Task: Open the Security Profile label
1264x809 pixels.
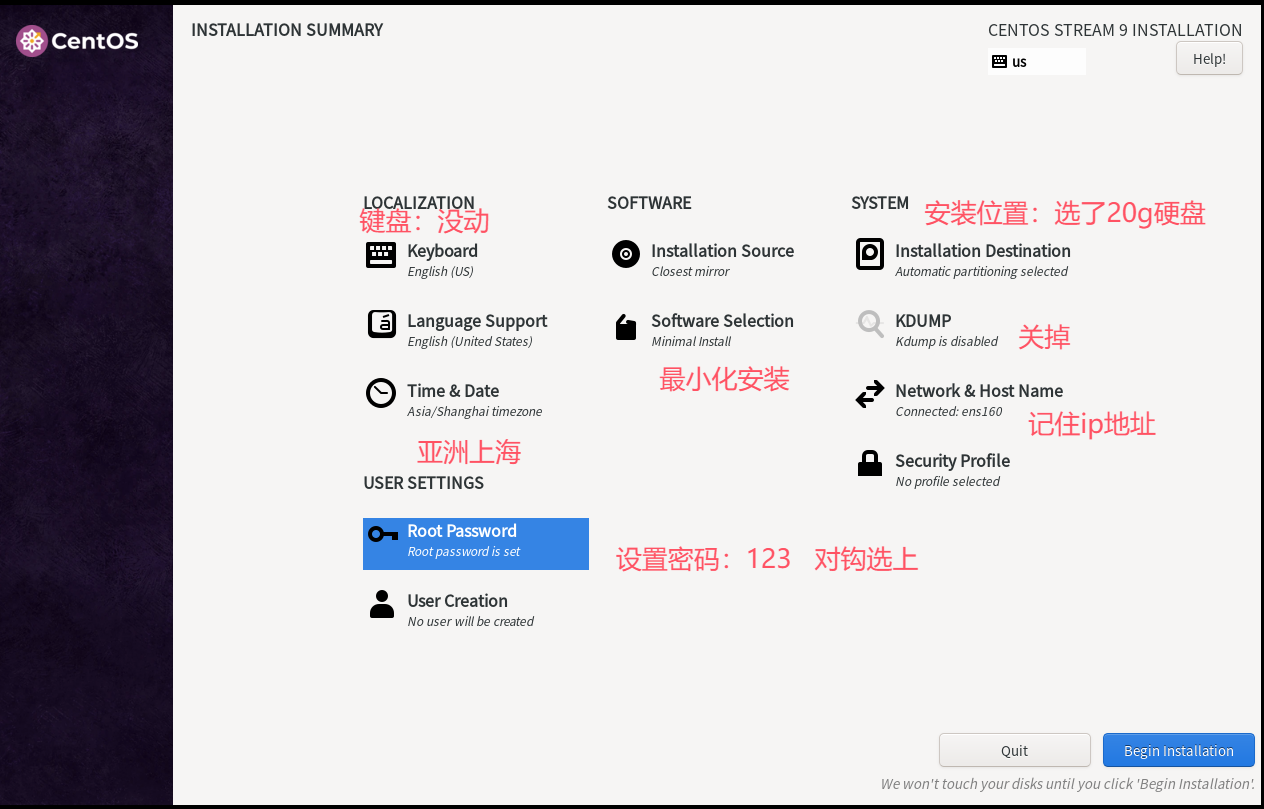Action: (952, 461)
